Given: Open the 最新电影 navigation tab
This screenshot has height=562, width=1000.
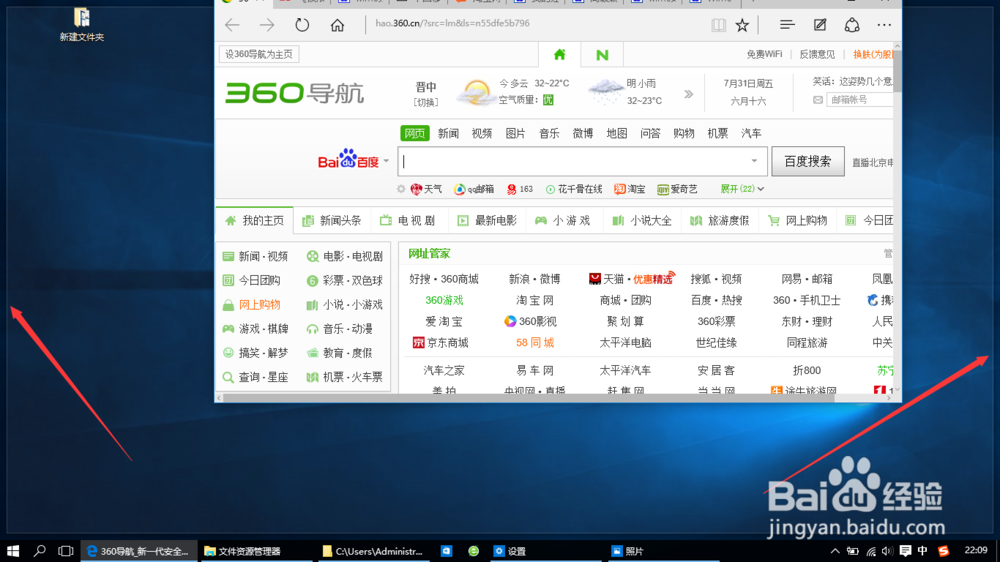Looking at the screenshot, I should [487, 221].
